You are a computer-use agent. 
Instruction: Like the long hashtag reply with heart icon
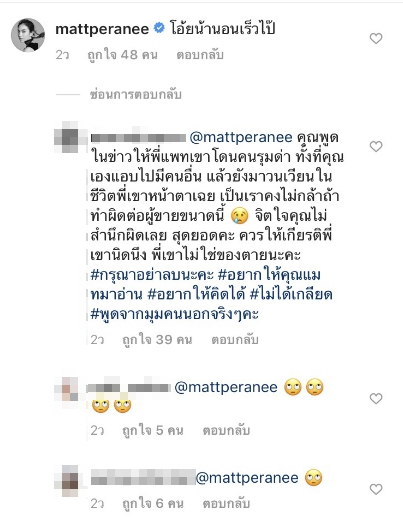(x=376, y=147)
